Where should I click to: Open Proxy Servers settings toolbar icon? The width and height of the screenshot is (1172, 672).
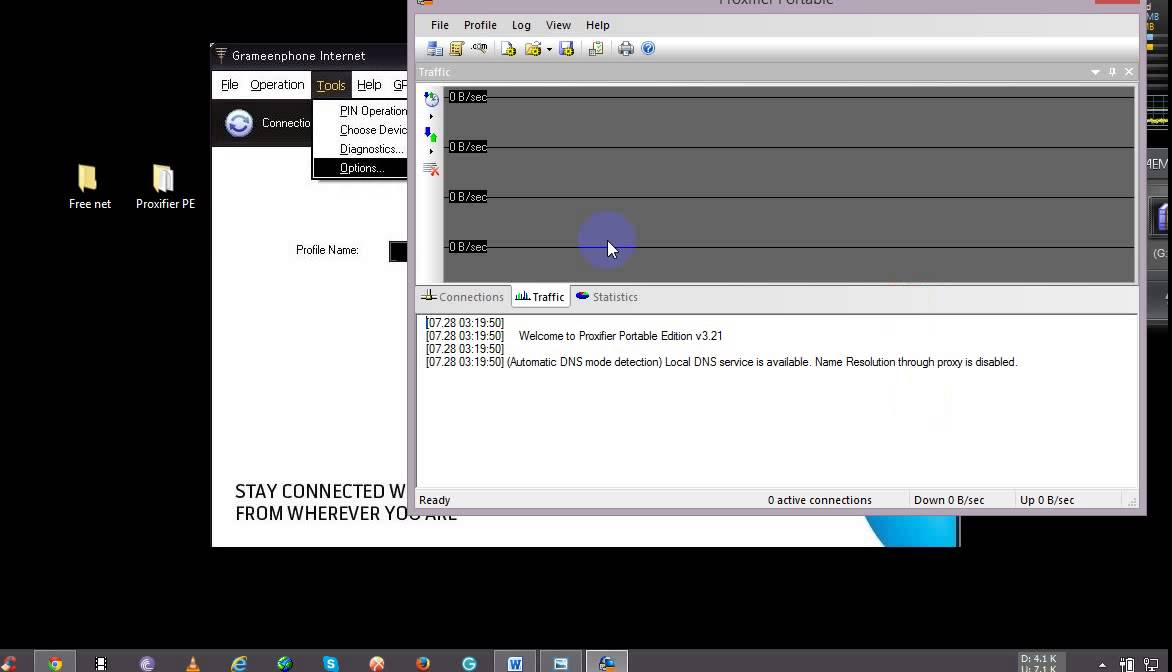(434, 49)
